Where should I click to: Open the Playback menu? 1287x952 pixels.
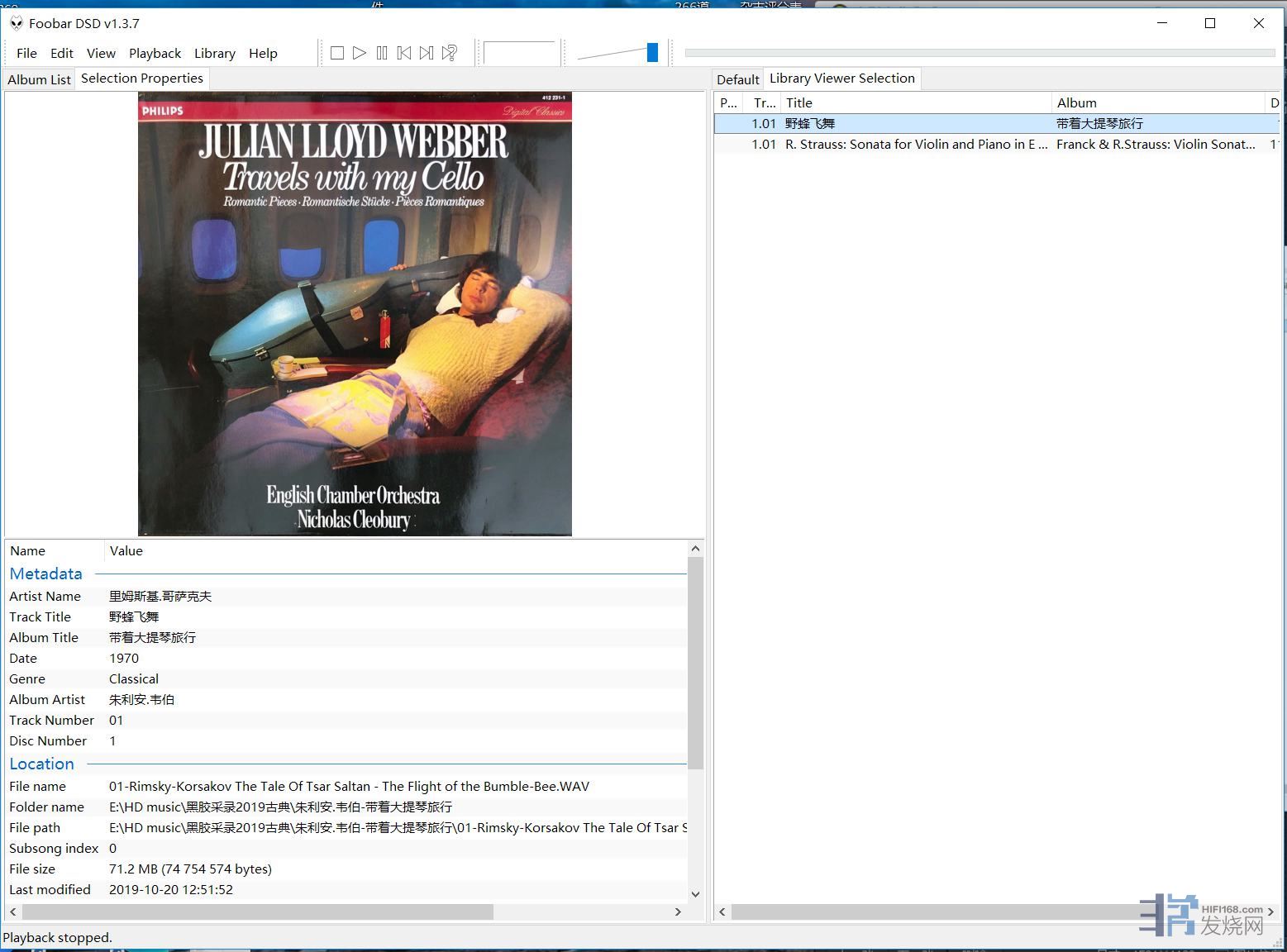tap(155, 53)
